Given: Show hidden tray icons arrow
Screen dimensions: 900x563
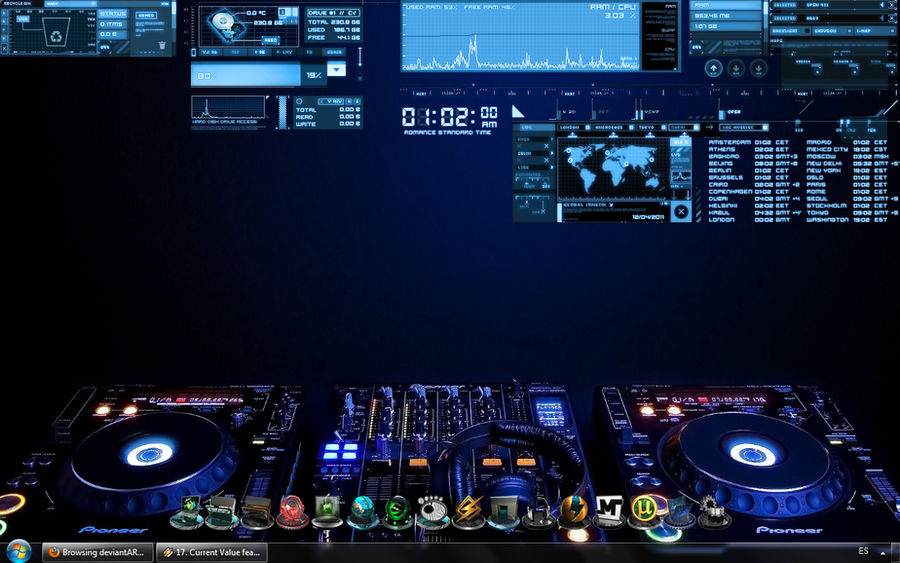Looking at the screenshot, I should tap(883, 553).
